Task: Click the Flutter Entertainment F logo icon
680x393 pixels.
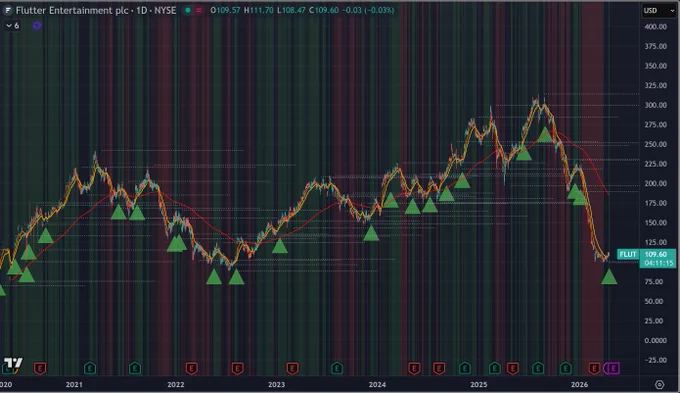Action: (x=7, y=10)
